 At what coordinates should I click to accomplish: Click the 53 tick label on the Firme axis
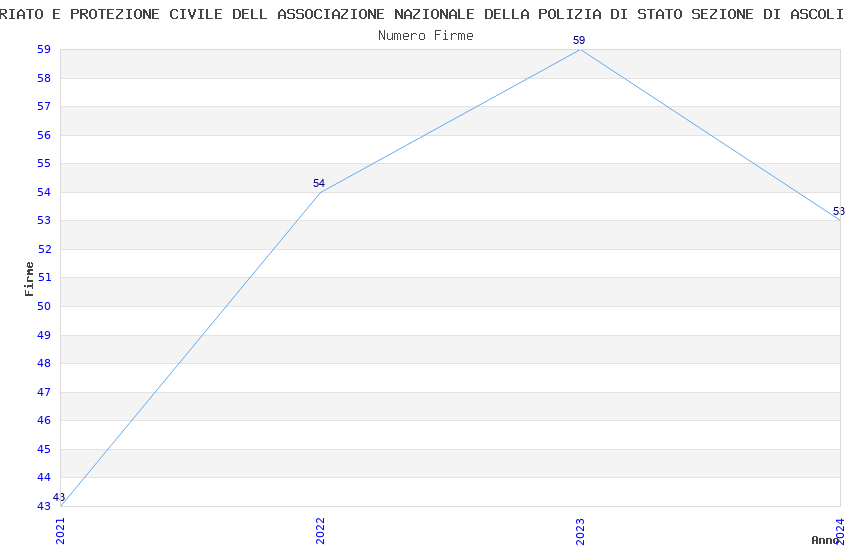point(44,220)
